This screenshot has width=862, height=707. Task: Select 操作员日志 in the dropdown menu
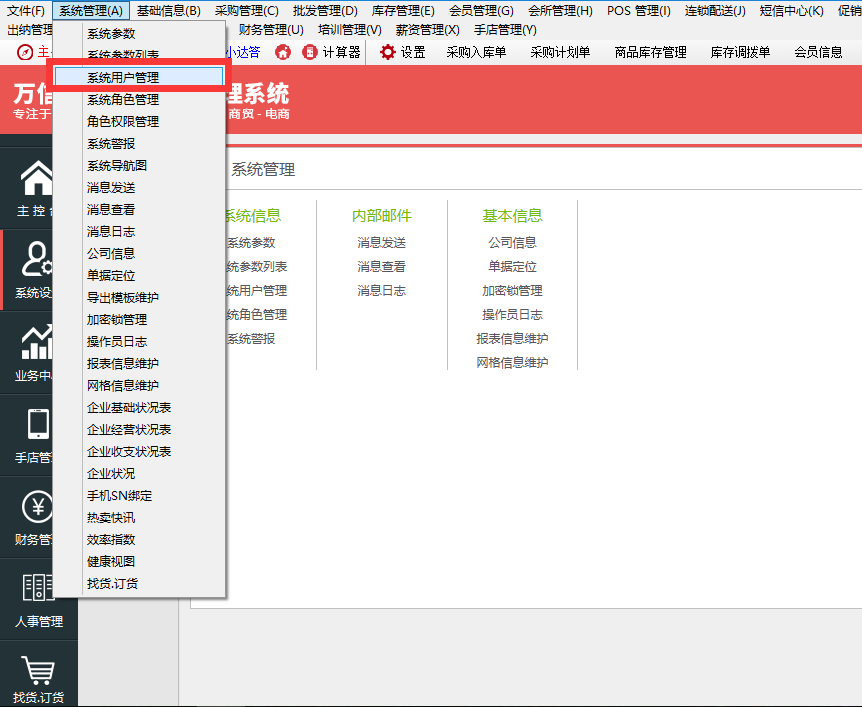tap(117, 341)
